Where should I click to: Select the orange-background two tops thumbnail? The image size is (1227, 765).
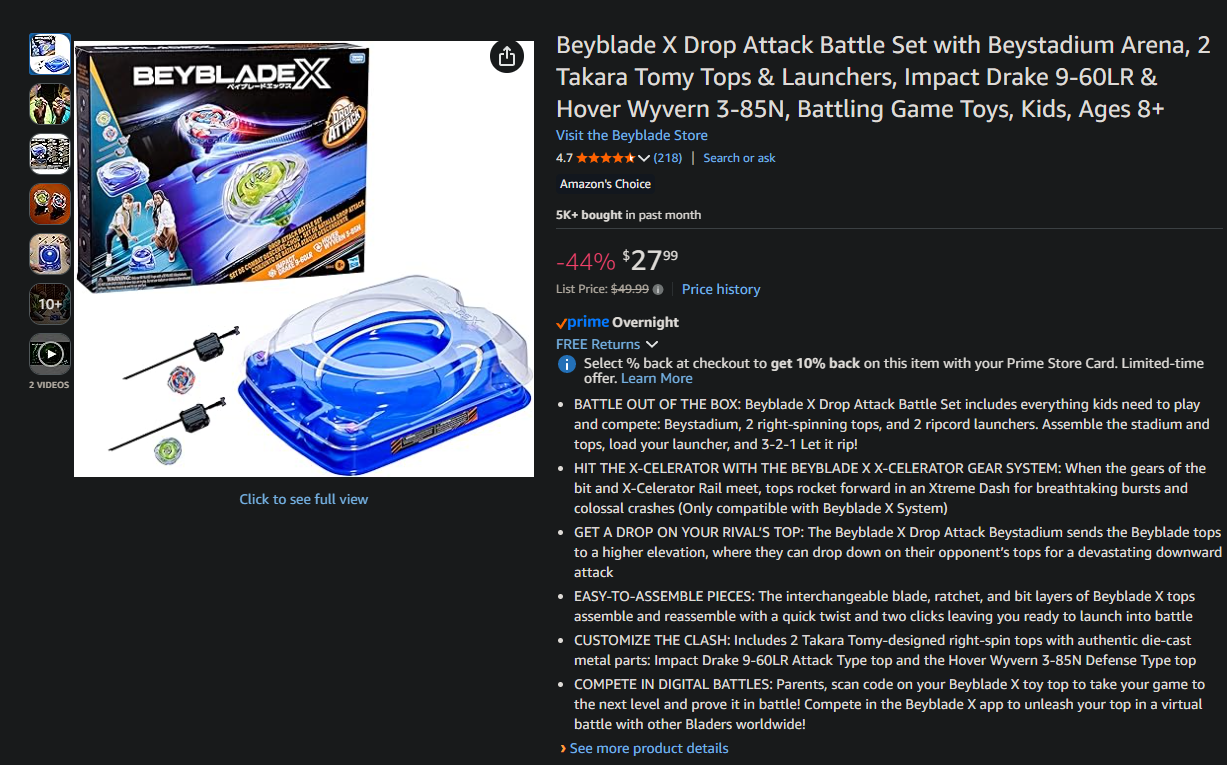50,204
